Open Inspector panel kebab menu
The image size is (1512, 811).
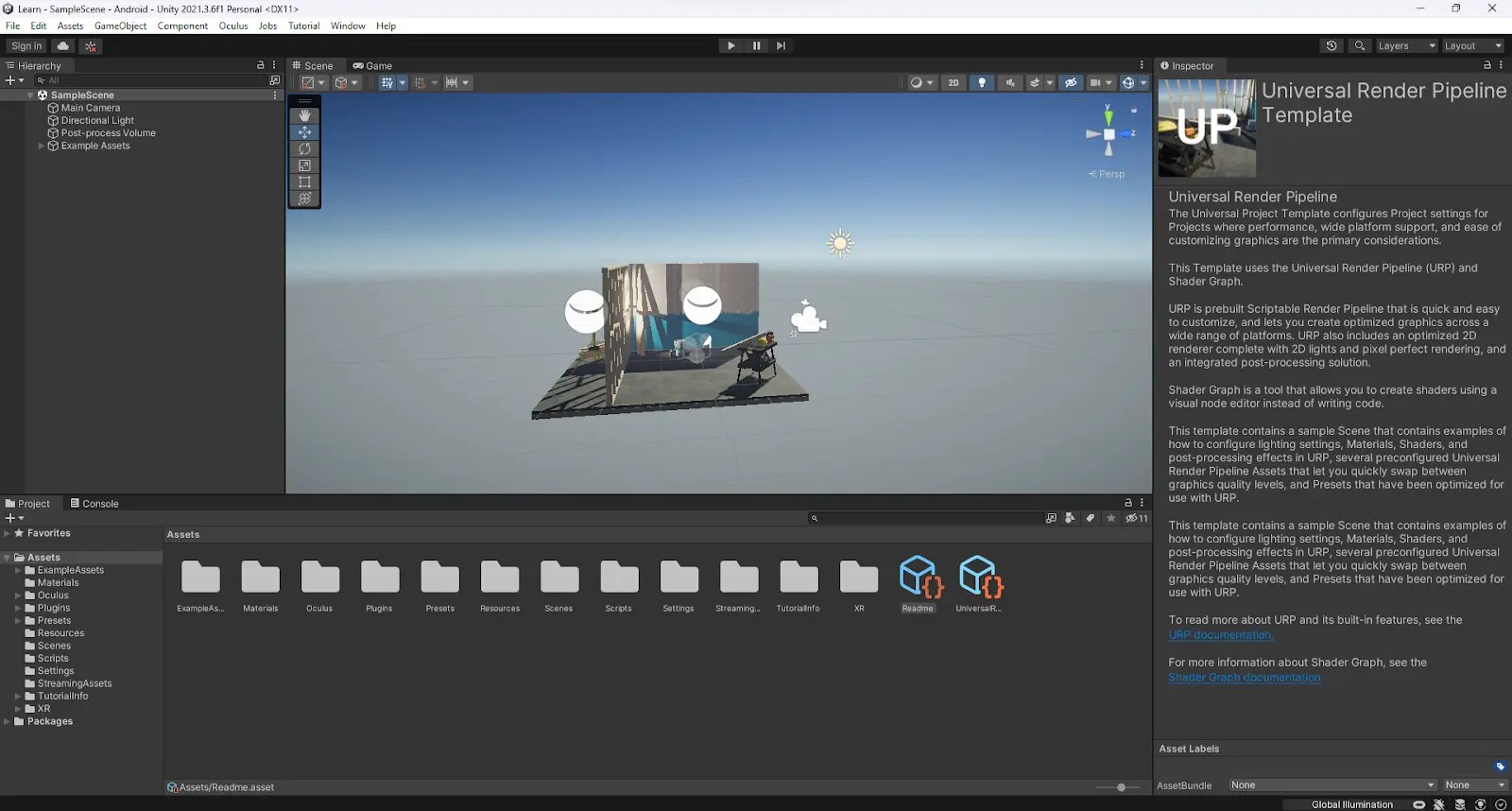coord(1501,65)
